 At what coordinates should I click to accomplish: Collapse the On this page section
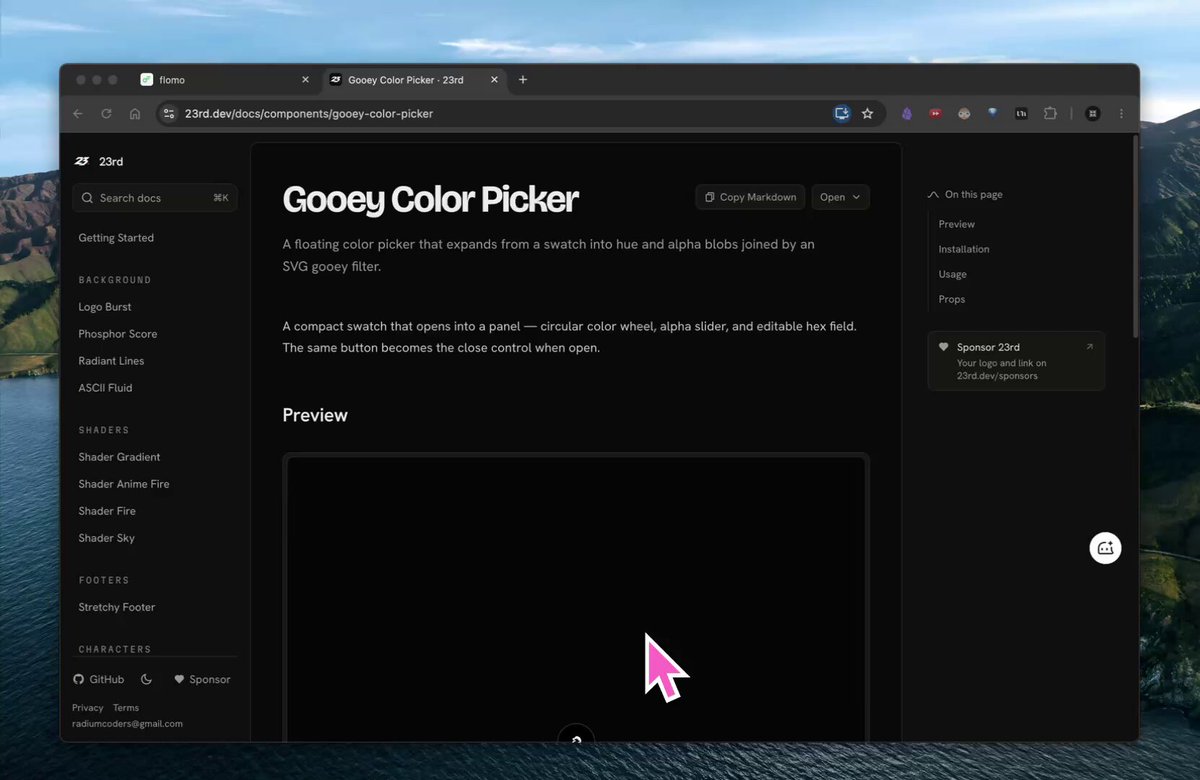tap(965, 195)
